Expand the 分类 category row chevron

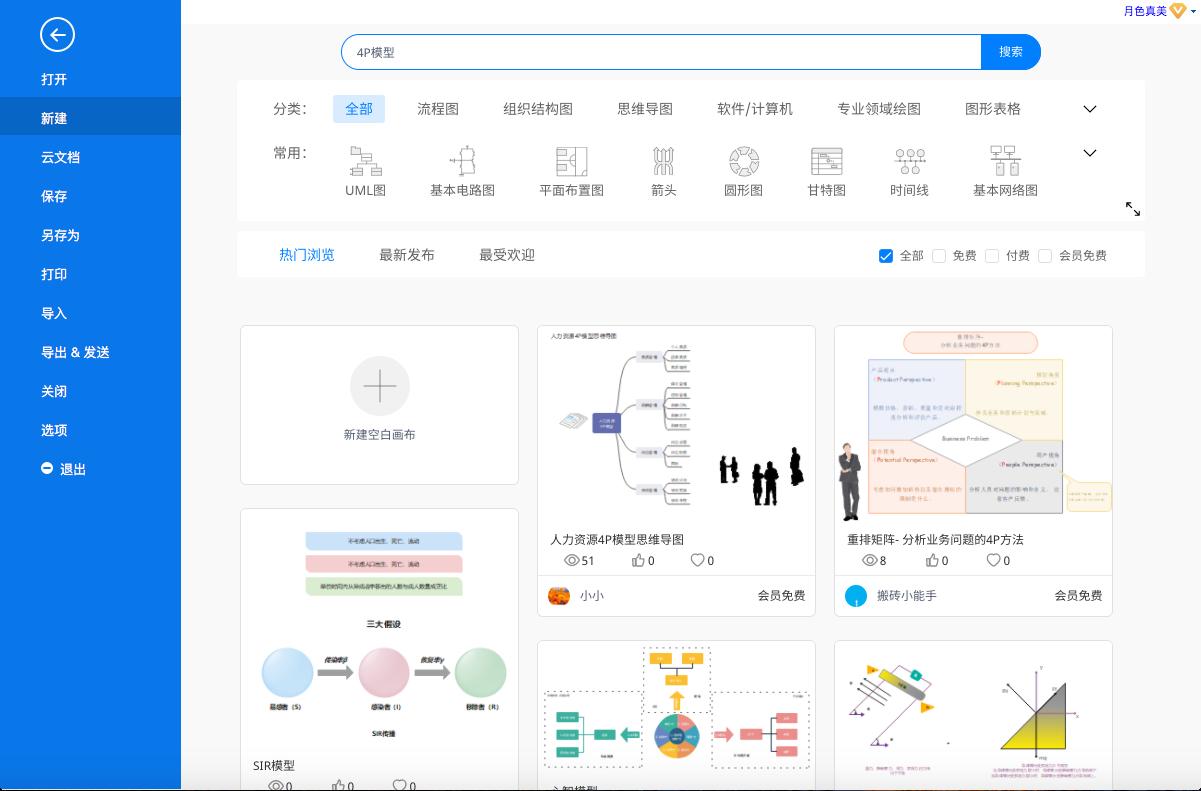click(1089, 109)
